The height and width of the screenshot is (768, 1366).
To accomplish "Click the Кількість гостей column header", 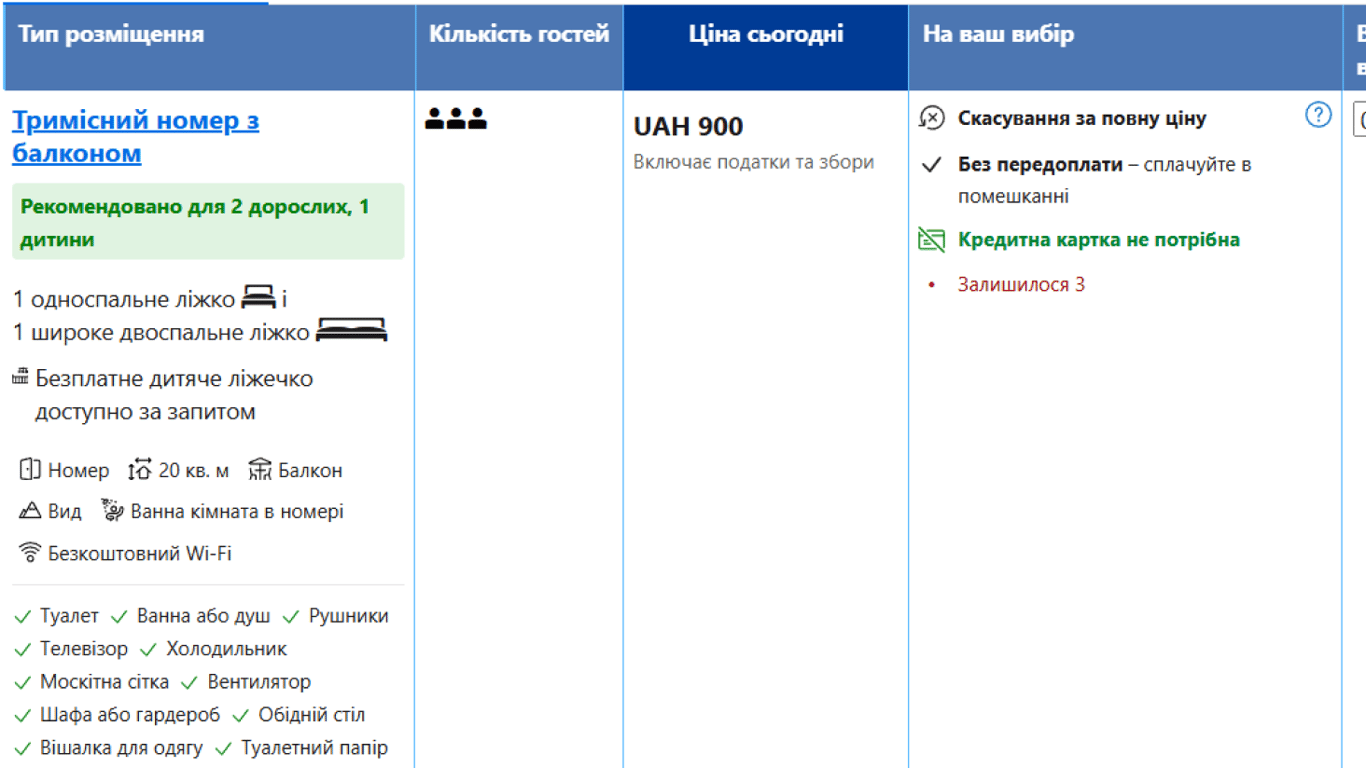I will 519,35.
